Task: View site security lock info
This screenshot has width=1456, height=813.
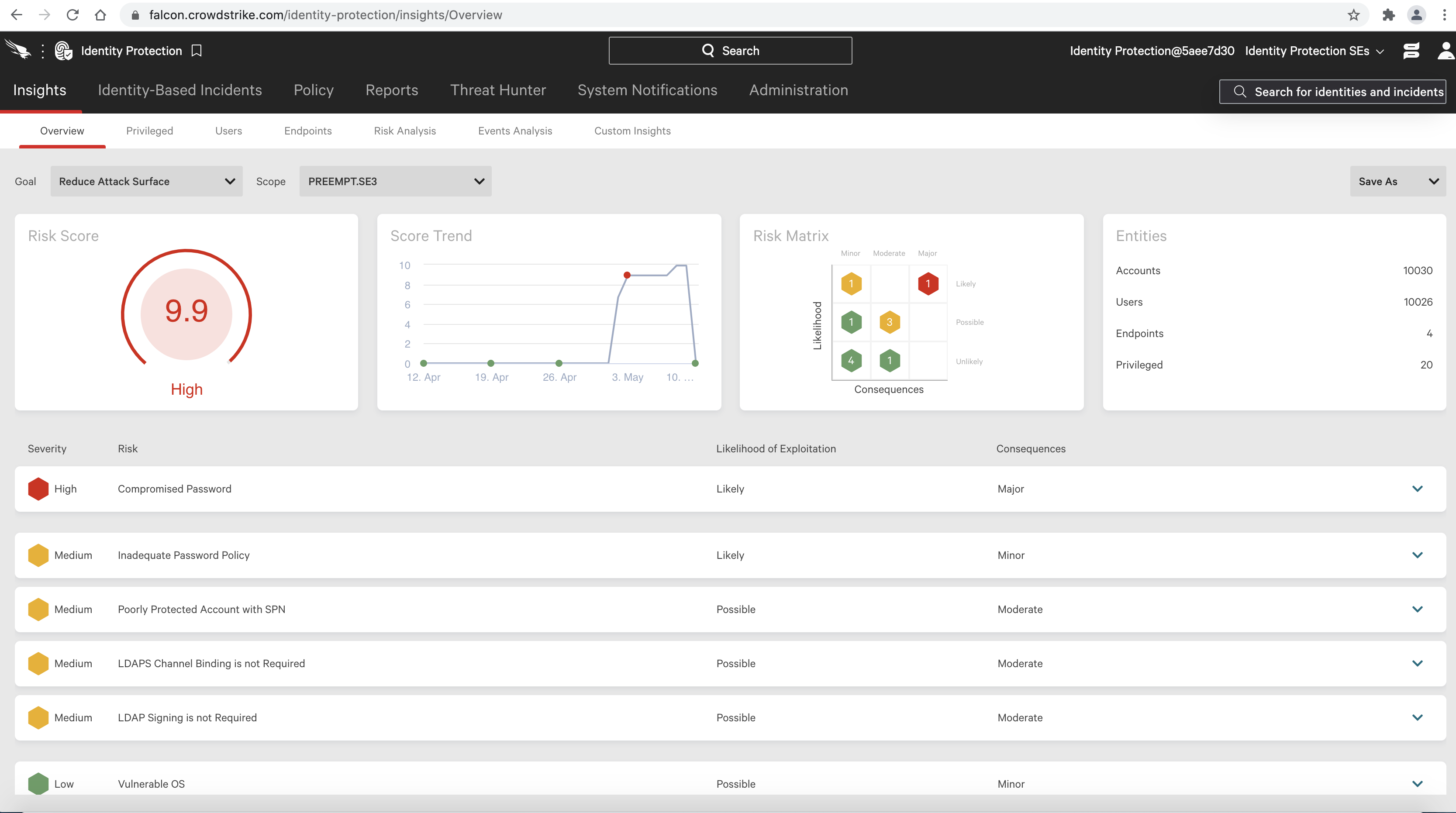Action: click(135, 15)
